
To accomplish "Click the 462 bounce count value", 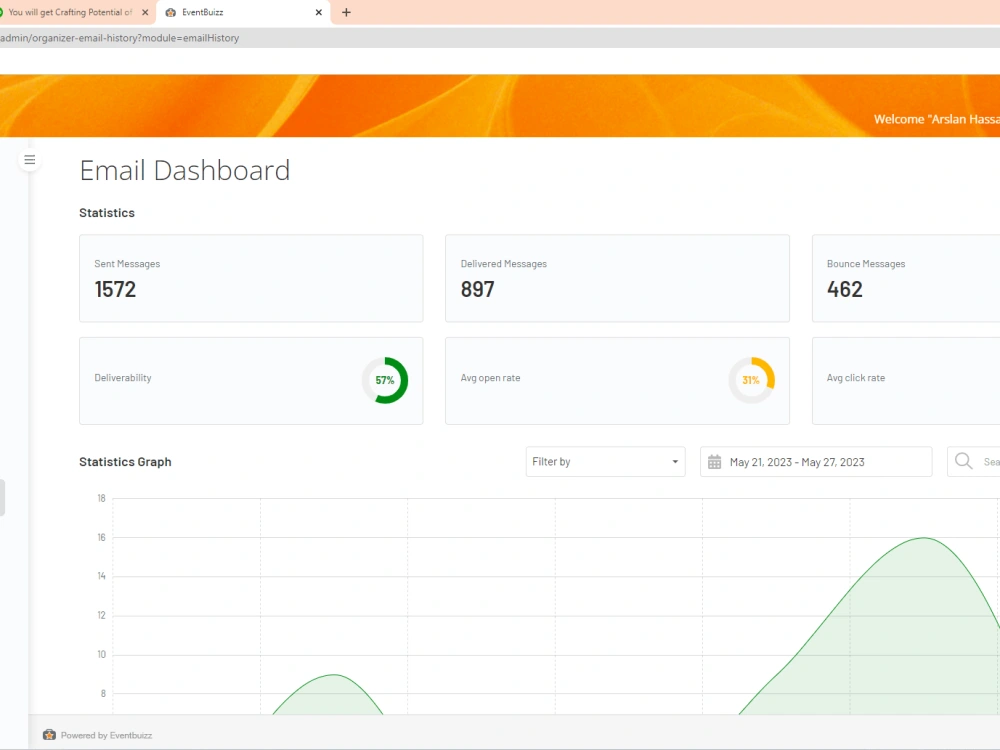I will [844, 290].
